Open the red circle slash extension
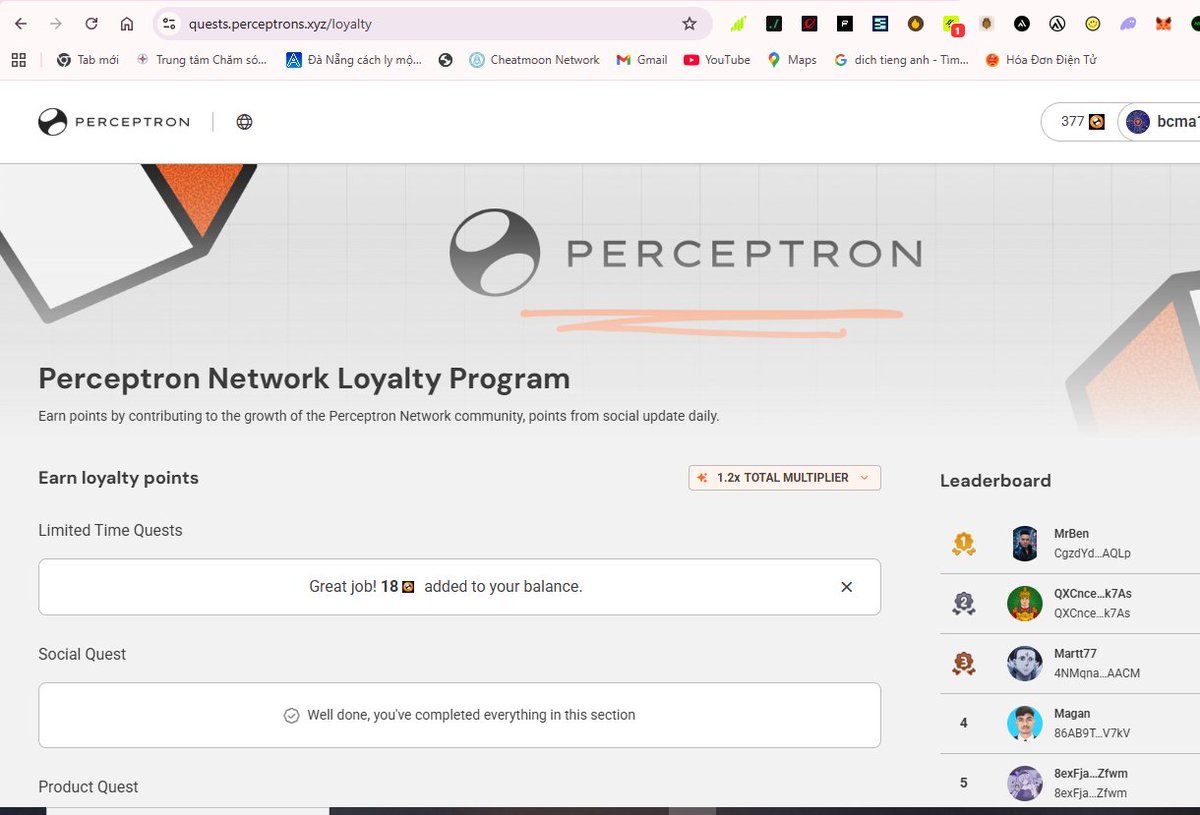The height and width of the screenshot is (815, 1200). pyautogui.click(x=809, y=23)
